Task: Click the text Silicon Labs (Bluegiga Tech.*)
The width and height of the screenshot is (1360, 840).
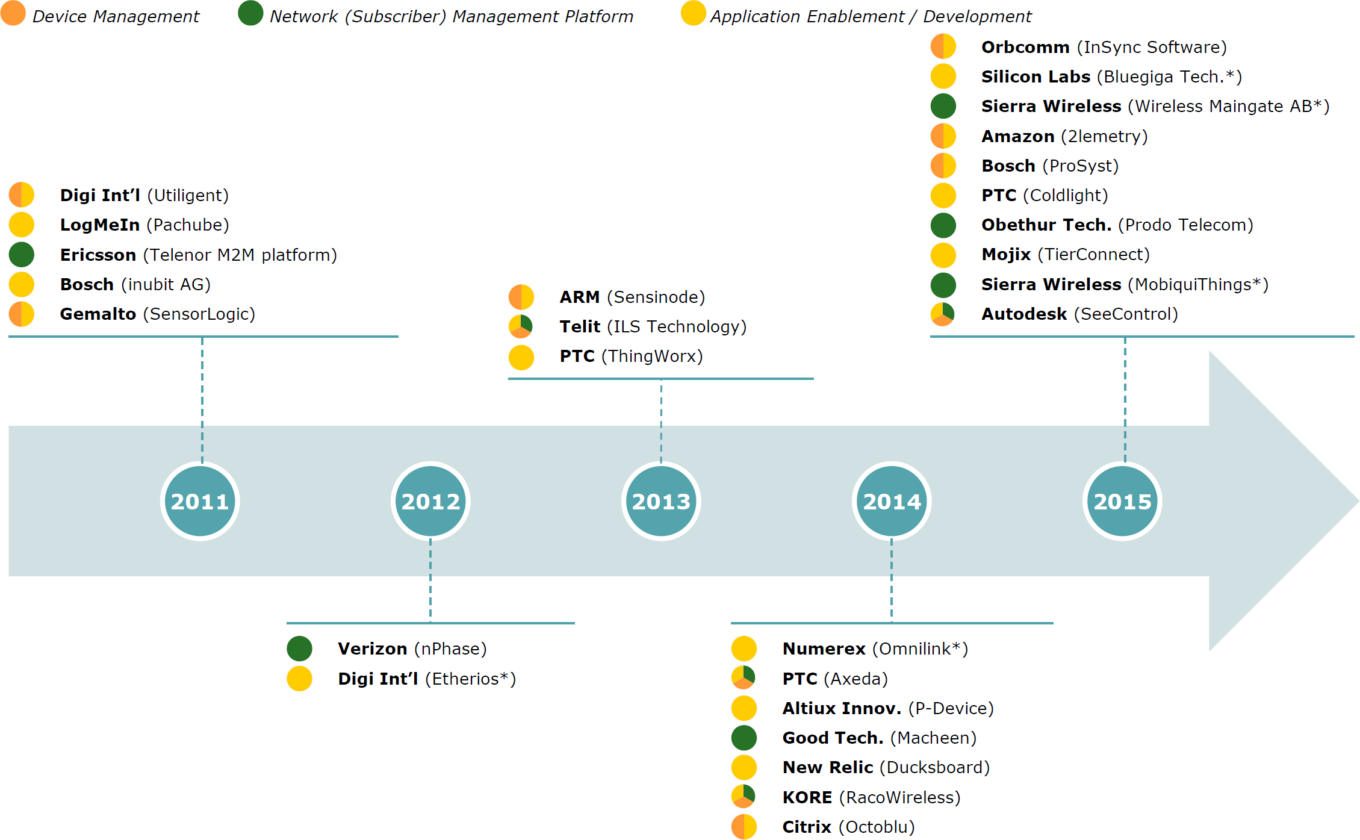Action: (x=1112, y=77)
